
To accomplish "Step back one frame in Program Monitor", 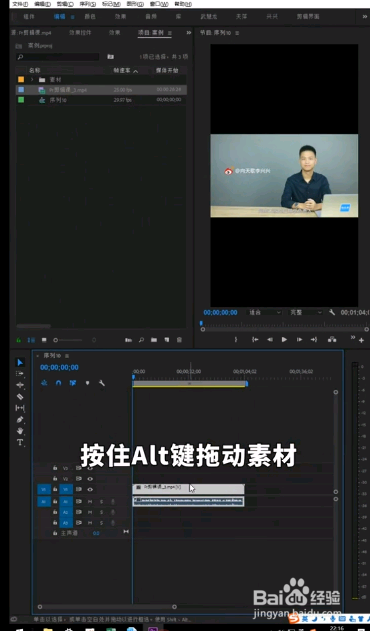I will (x=270, y=340).
